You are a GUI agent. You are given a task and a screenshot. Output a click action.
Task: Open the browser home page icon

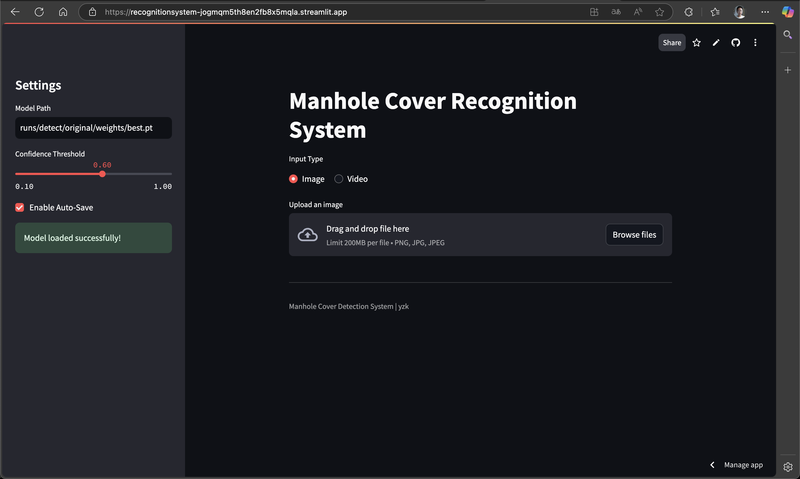click(x=63, y=12)
